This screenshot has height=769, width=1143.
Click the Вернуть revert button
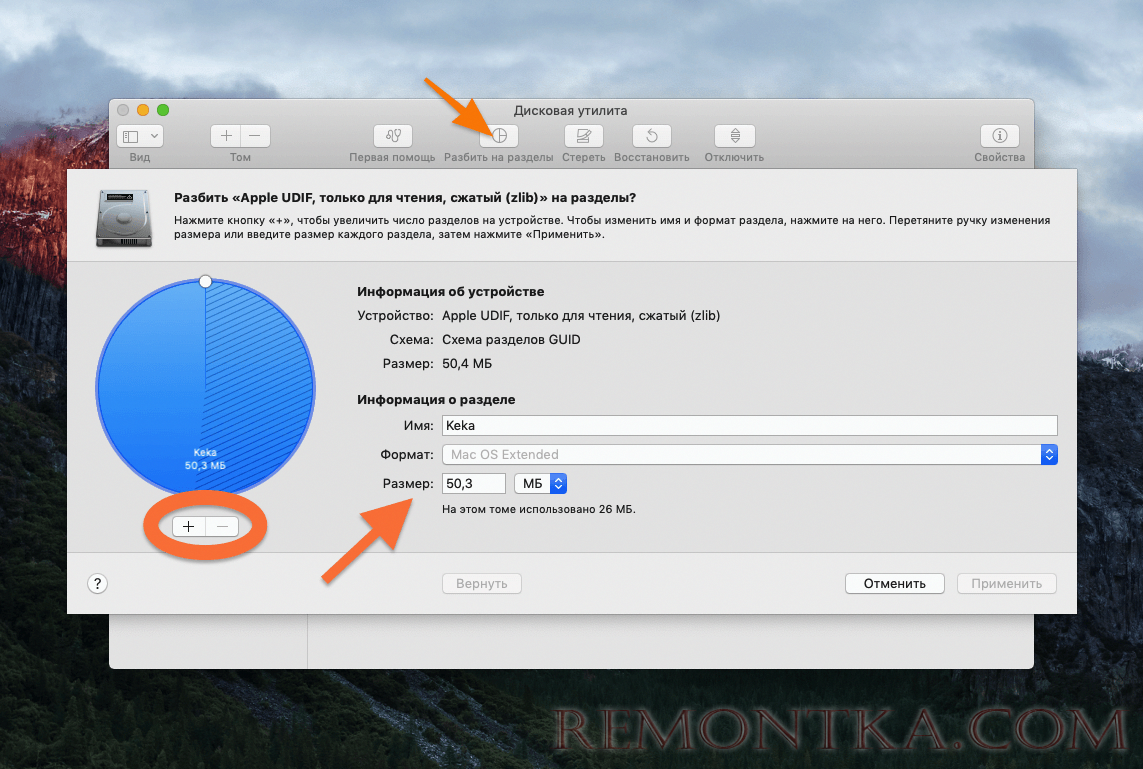(482, 584)
